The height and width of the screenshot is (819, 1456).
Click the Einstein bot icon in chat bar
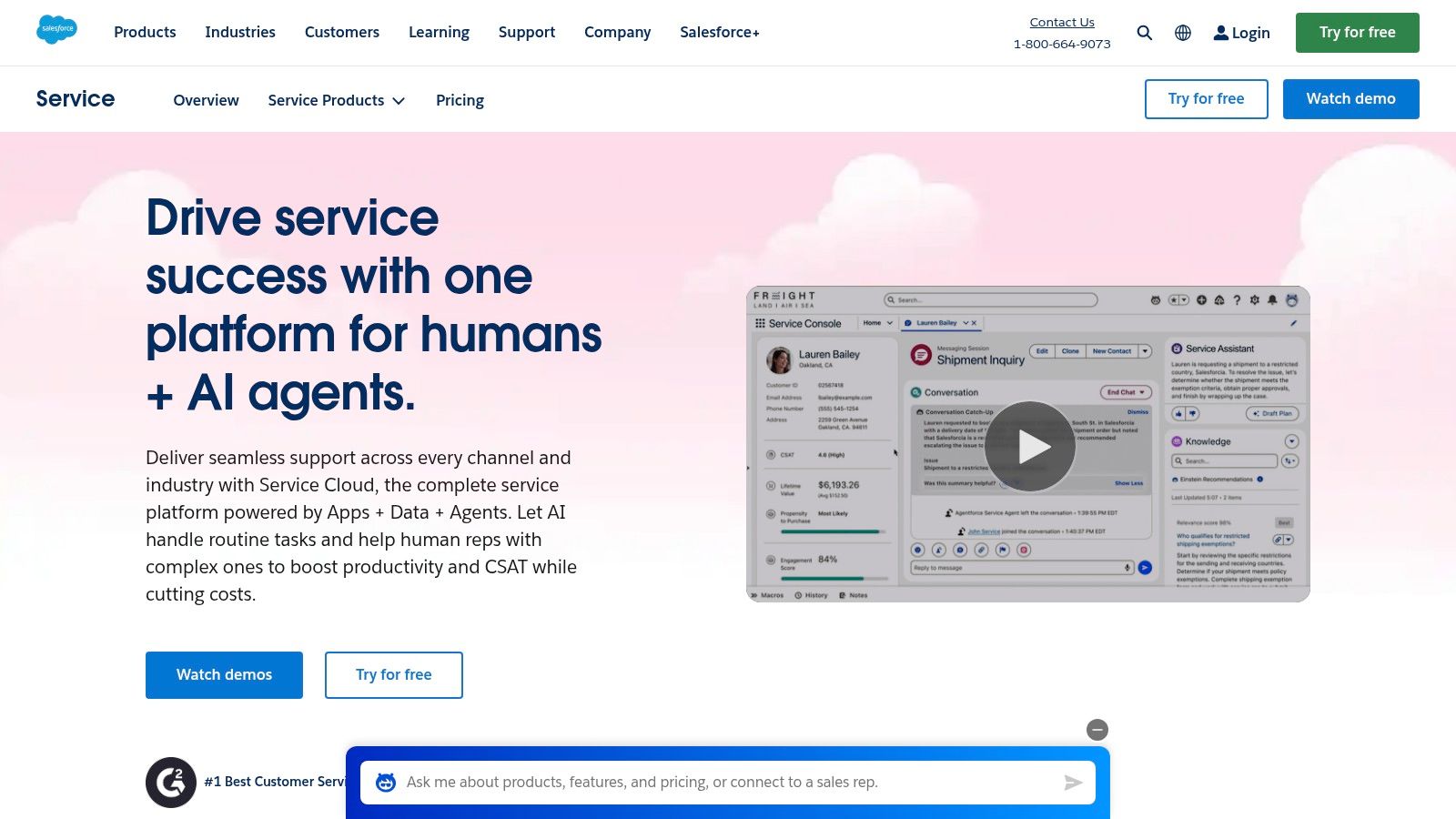[x=386, y=783]
